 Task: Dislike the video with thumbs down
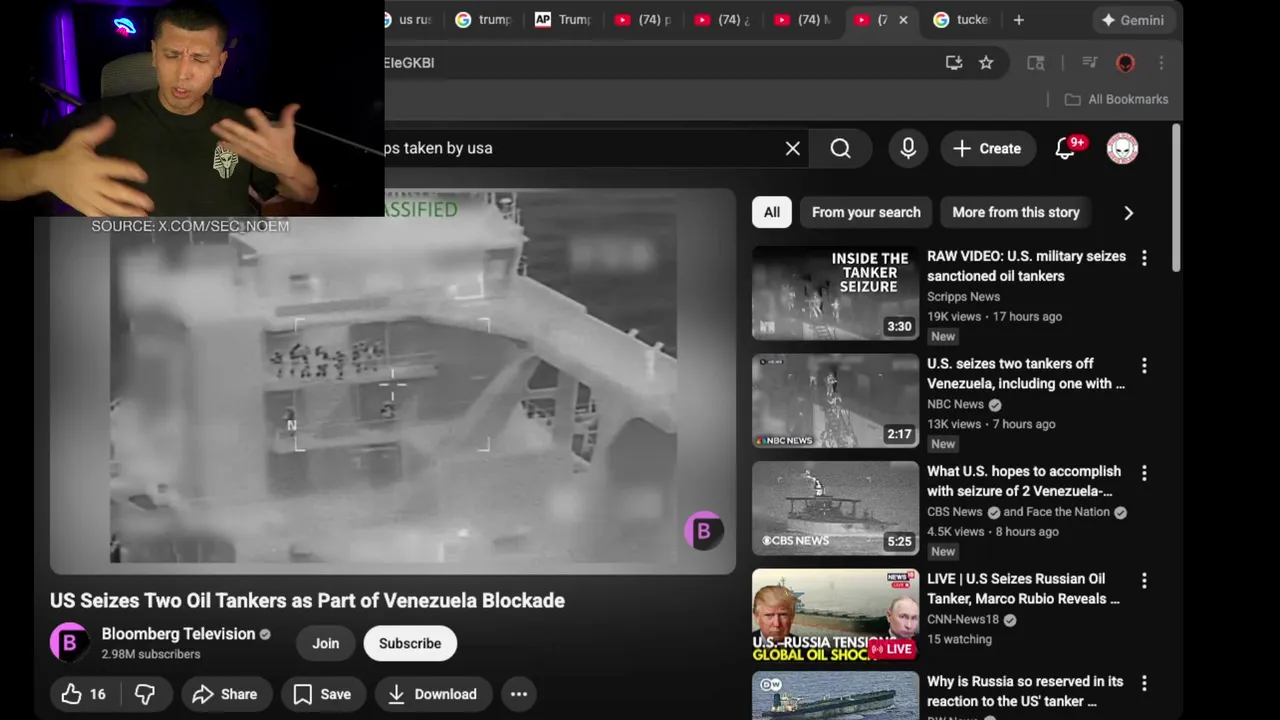point(145,694)
